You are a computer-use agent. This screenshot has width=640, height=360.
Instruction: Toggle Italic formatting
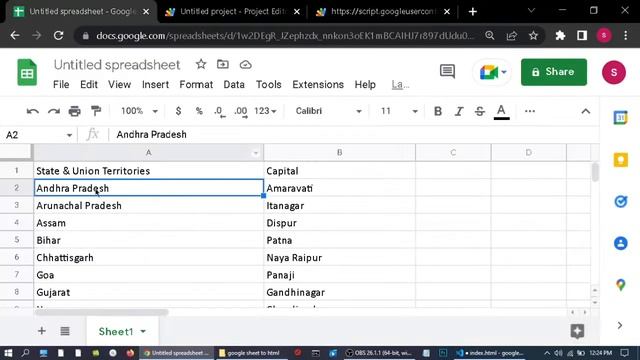click(459, 111)
